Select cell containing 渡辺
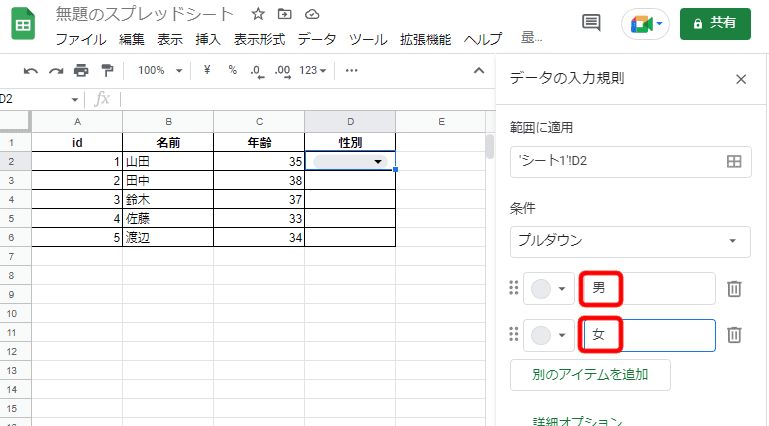 (x=168, y=238)
